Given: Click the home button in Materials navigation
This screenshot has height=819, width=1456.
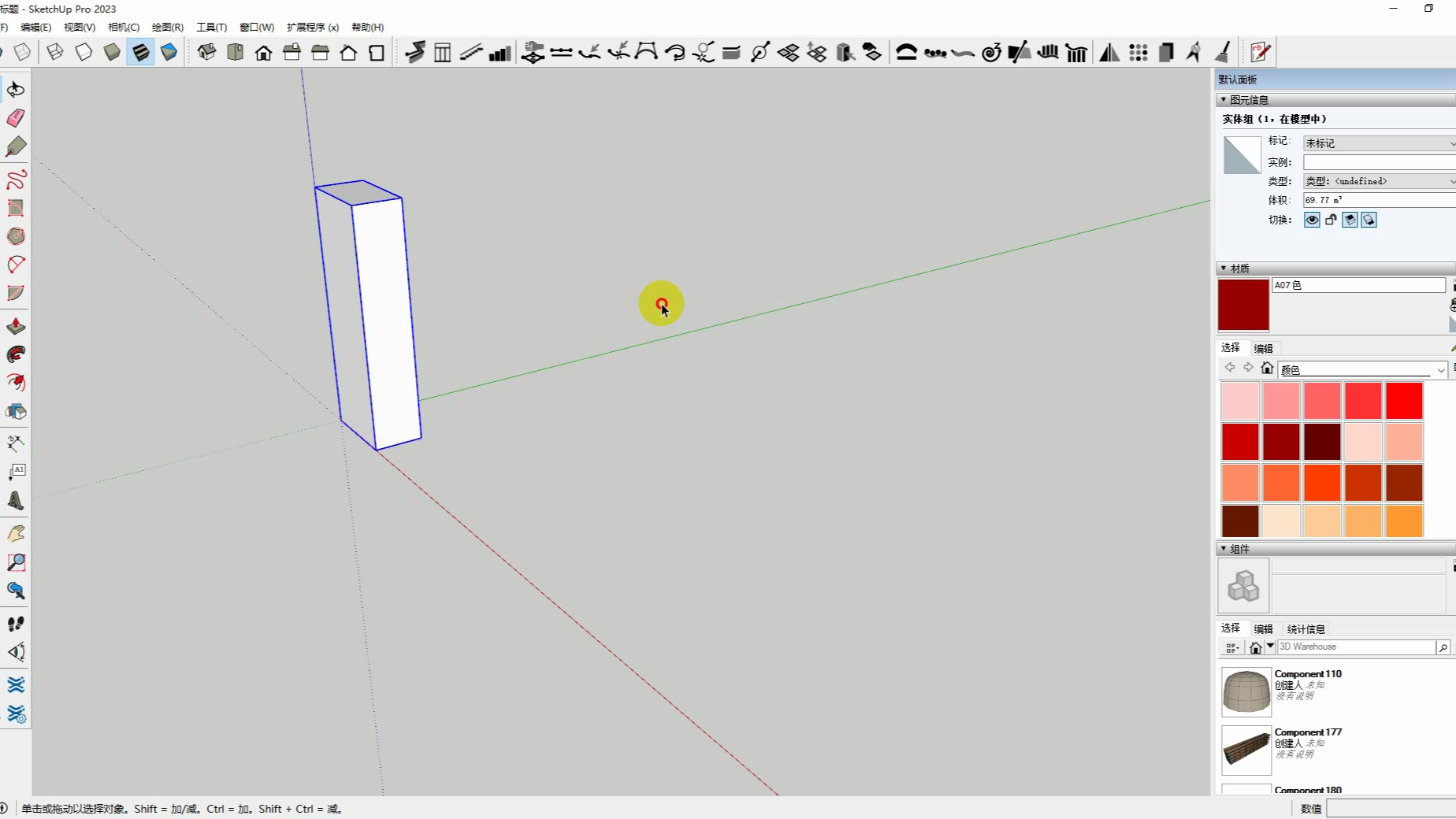Looking at the screenshot, I should tap(1267, 368).
